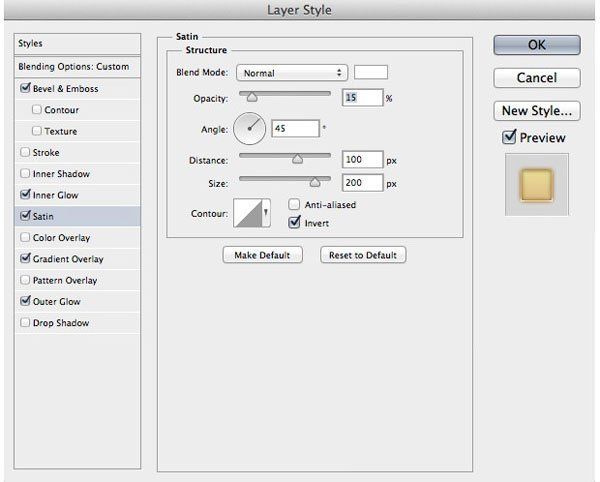Enable the Drop Shadow checkbox
The image size is (600, 482).
point(25,322)
